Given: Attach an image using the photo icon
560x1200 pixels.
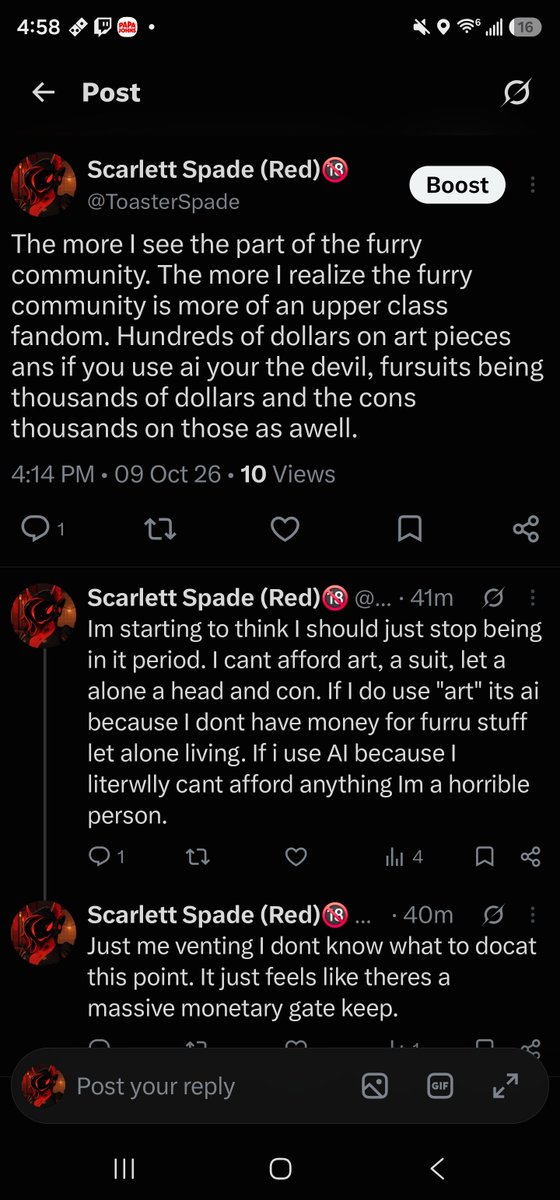Looking at the screenshot, I should pos(375,1086).
